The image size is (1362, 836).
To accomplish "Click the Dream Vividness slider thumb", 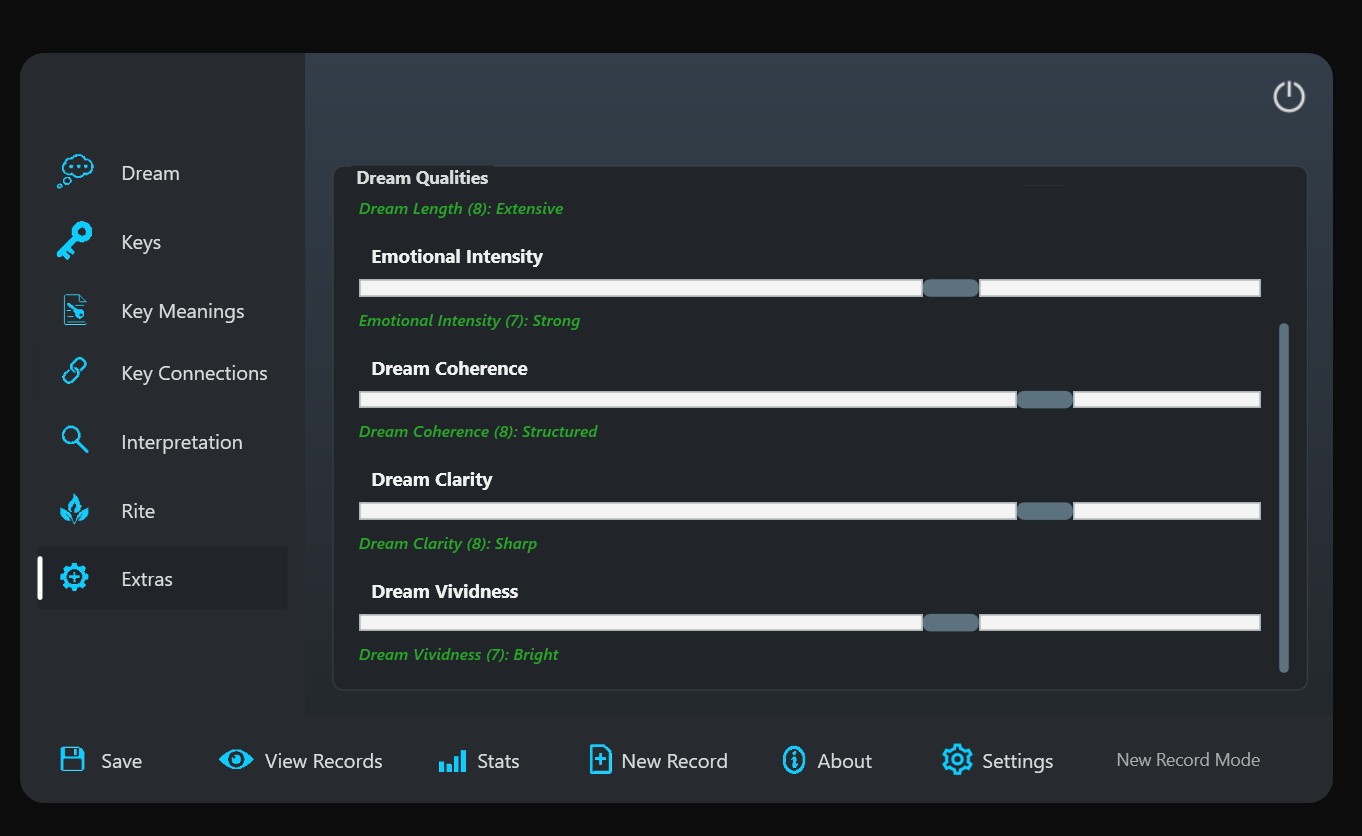I will (x=950, y=623).
